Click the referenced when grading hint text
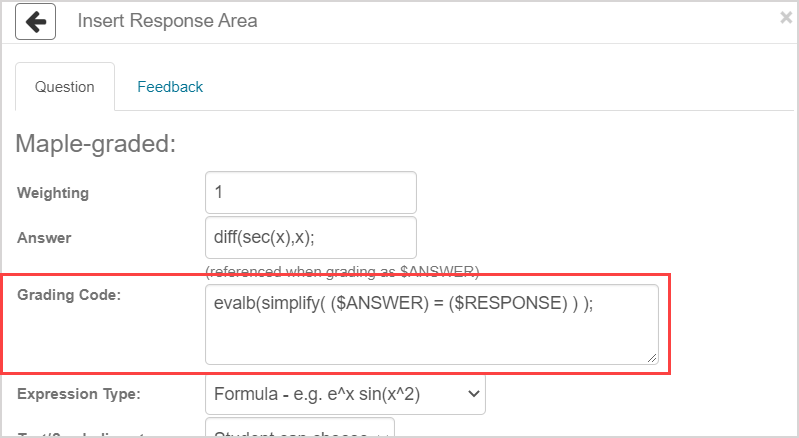Viewport: 799px width, 438px height. click(342, 271)
